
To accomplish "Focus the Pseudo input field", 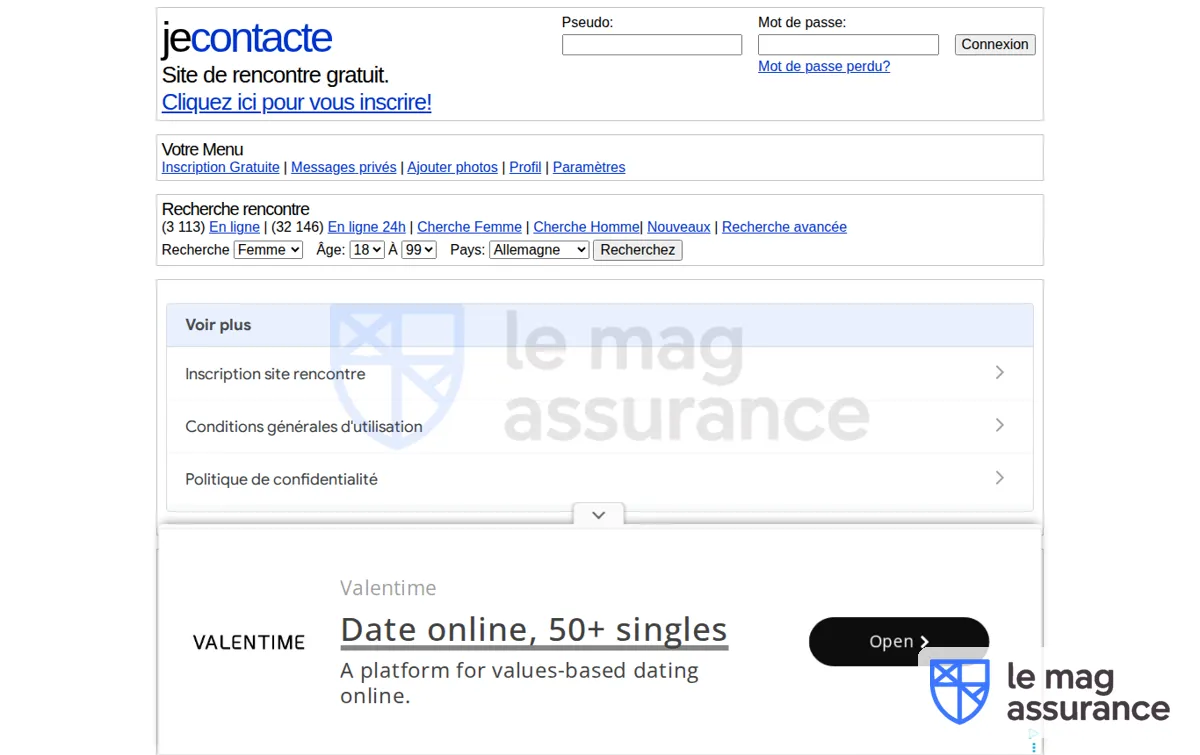I will (x=652, y=45).
